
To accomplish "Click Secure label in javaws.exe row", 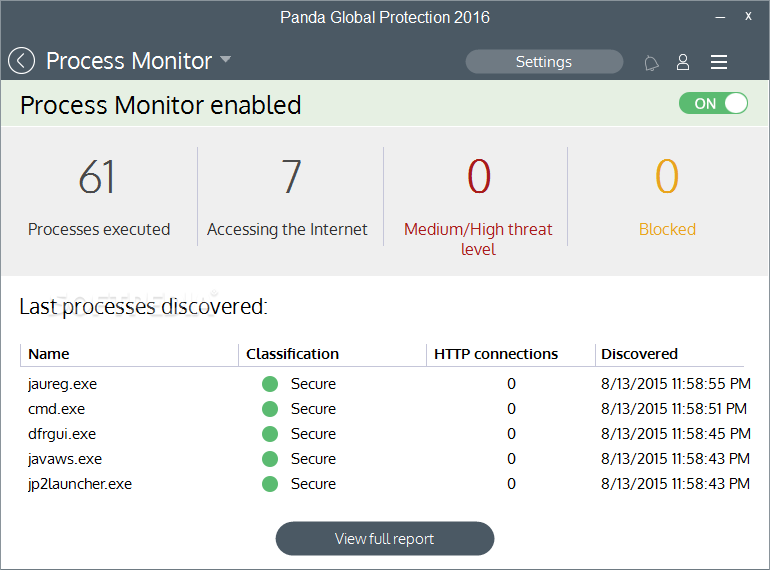I will tap(313, 459).
